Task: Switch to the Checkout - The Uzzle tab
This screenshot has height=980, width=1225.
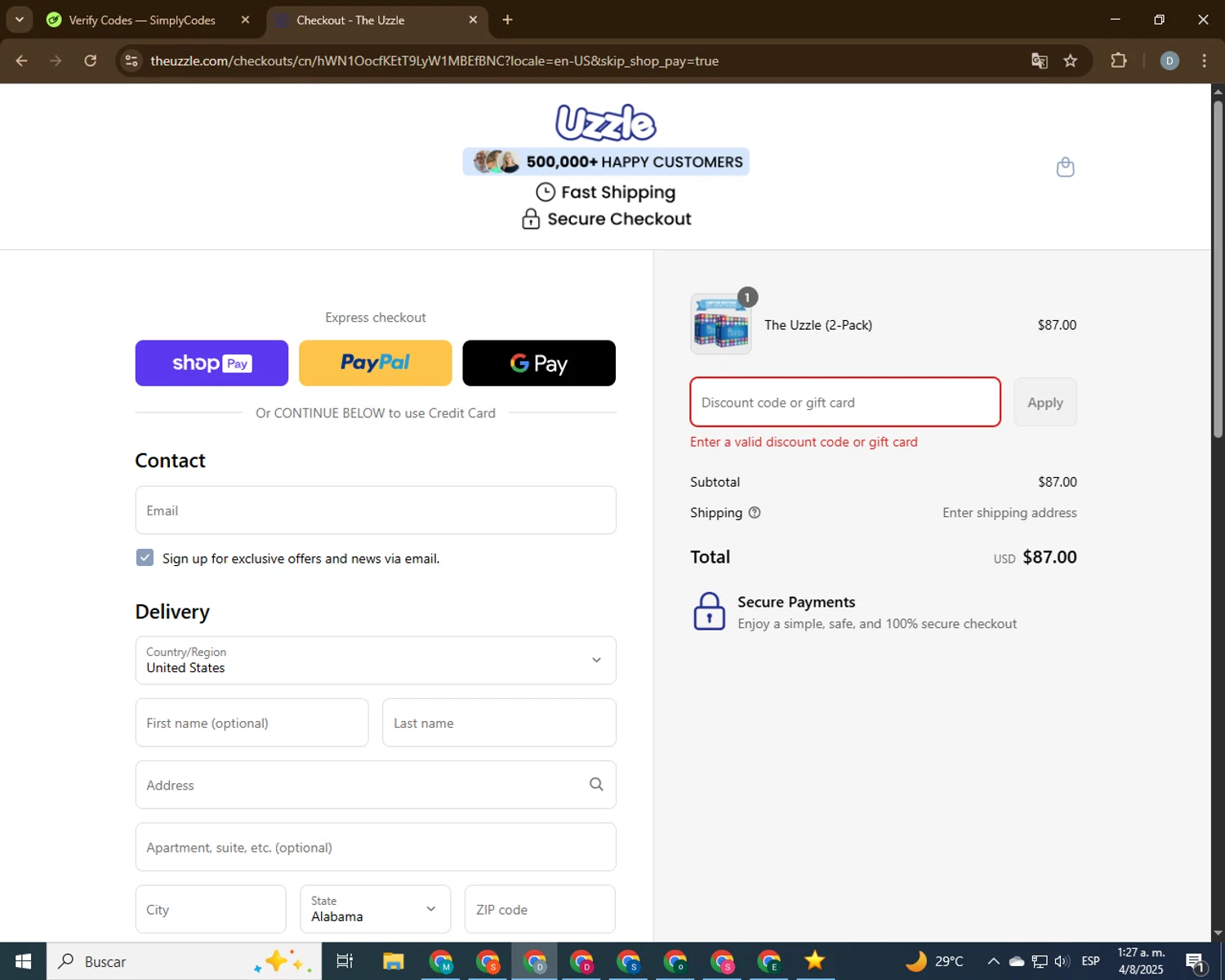Action: [350, 20]
